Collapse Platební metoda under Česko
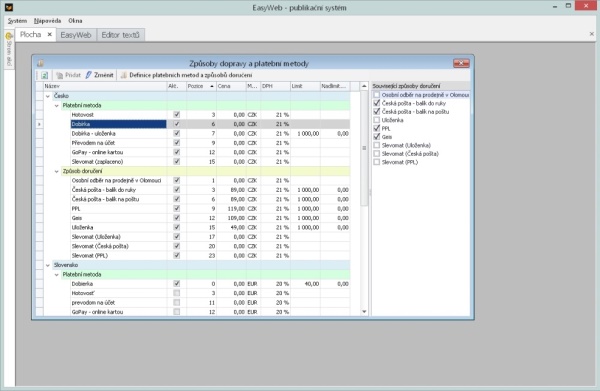 57,106
